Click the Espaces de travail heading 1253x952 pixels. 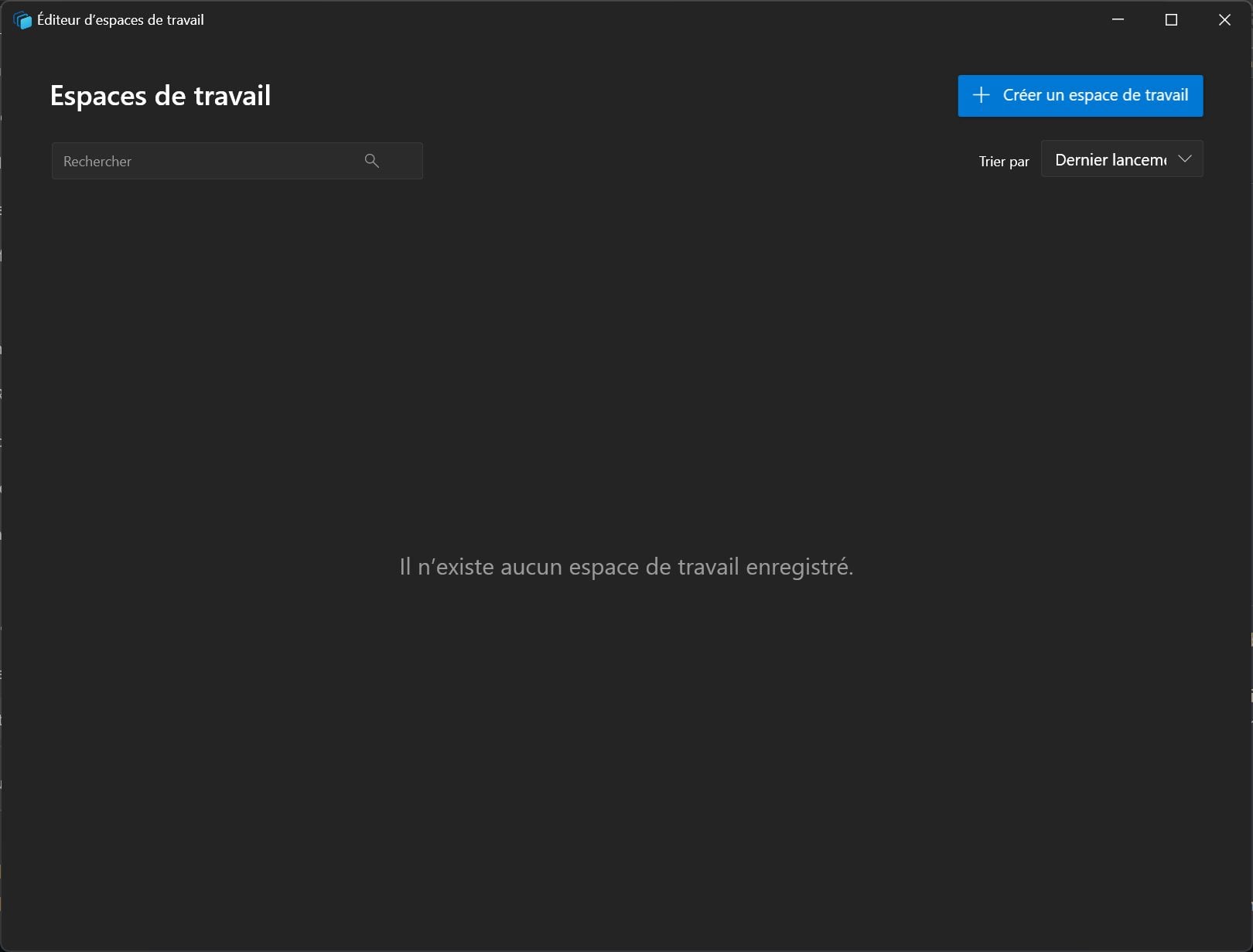pos(160,96)
